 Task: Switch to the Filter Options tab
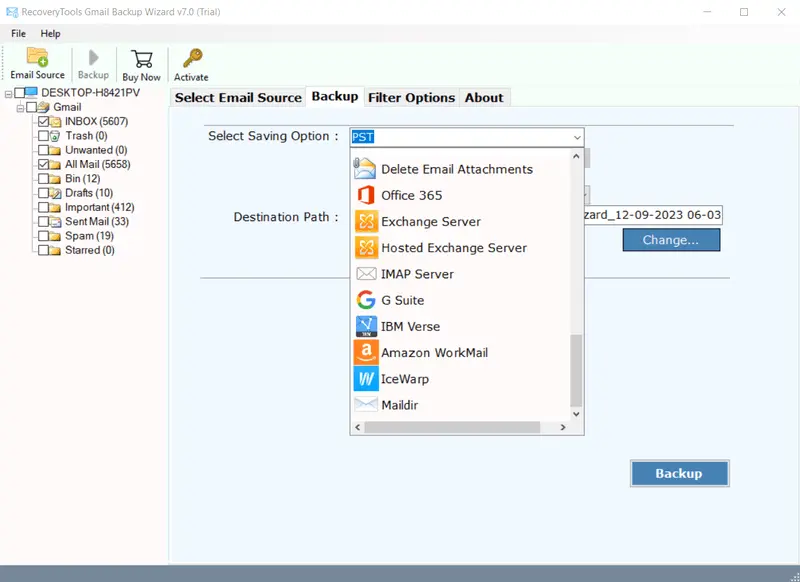pyautogui.click(x=411, y=97)
